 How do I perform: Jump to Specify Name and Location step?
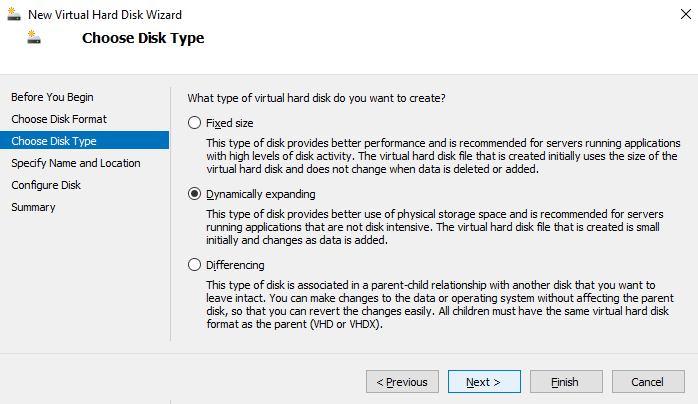pyautogui.click(x=76, y=163)
